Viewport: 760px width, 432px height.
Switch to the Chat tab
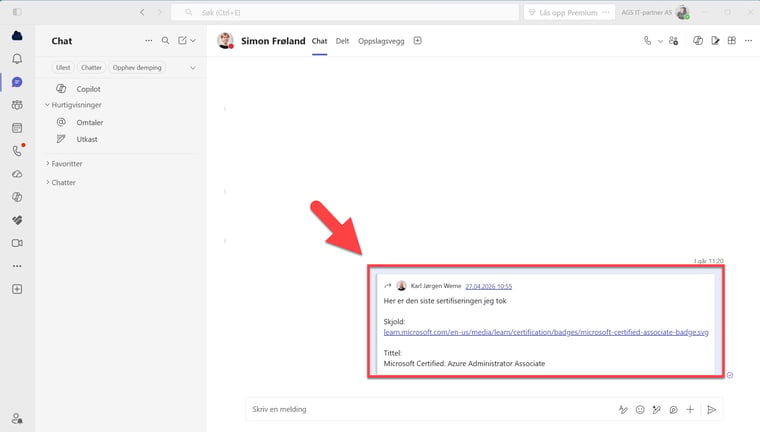click(319, 41)
